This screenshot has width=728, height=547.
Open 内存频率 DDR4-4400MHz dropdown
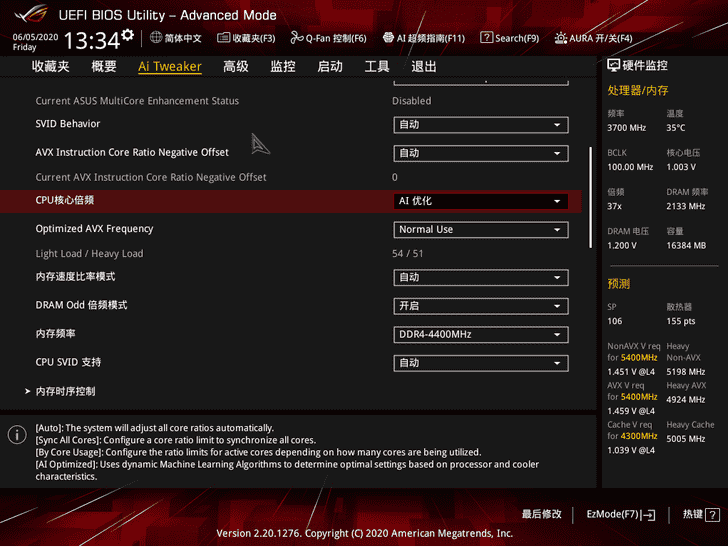(481, 335)
